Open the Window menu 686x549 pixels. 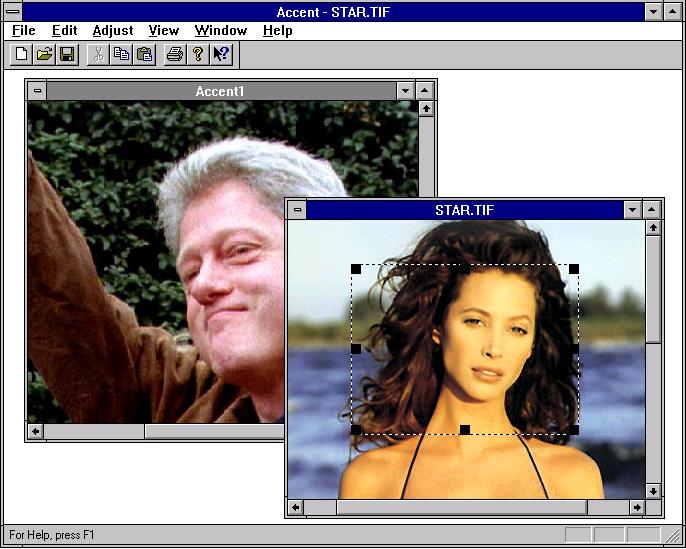click(221, 31)
